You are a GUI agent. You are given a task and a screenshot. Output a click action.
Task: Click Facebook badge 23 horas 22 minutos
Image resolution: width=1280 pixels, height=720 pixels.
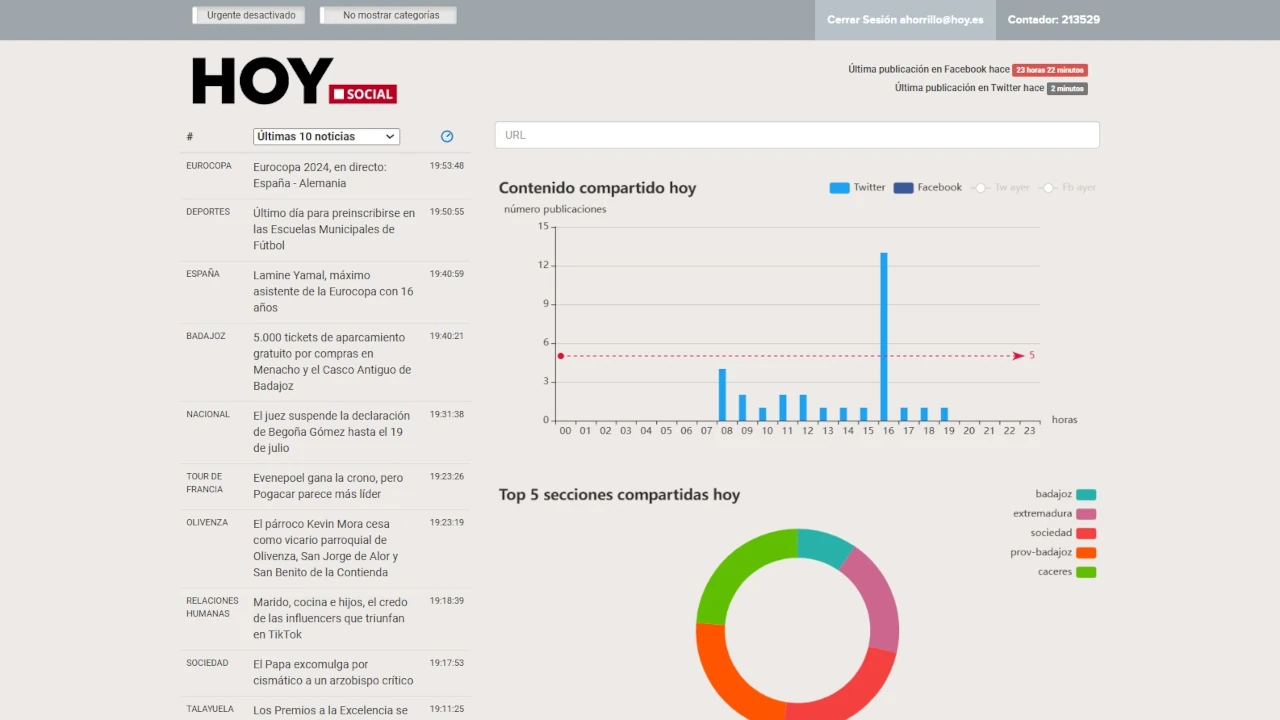click(1049, 70)
